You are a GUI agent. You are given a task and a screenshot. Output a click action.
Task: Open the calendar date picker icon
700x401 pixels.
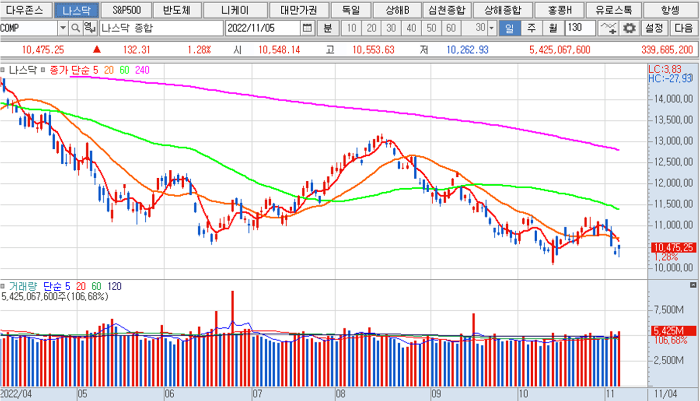(307, 28)
